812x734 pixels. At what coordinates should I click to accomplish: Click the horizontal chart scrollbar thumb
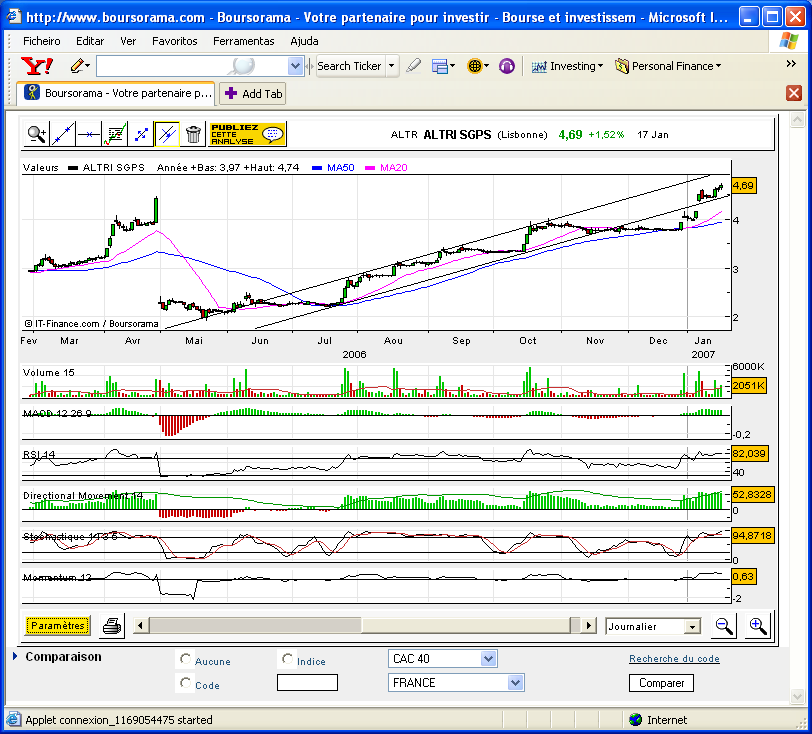[x=466, y=625]
